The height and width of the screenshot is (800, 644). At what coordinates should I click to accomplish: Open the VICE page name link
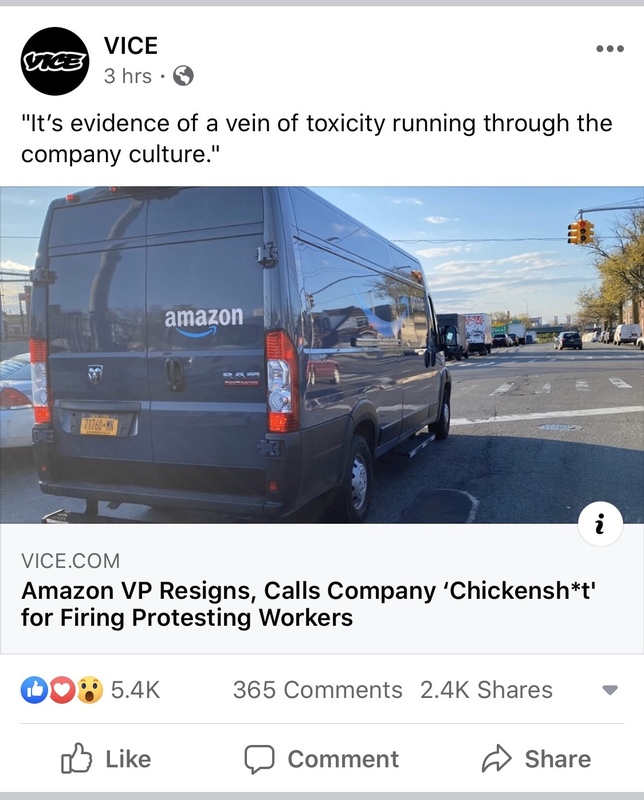pos(131,46)
